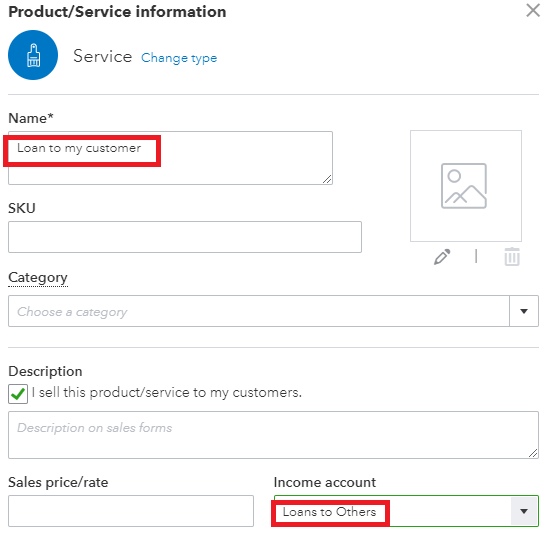Click the Service type heading text
This screenshot has height=542, width=550.
point(102,56)
